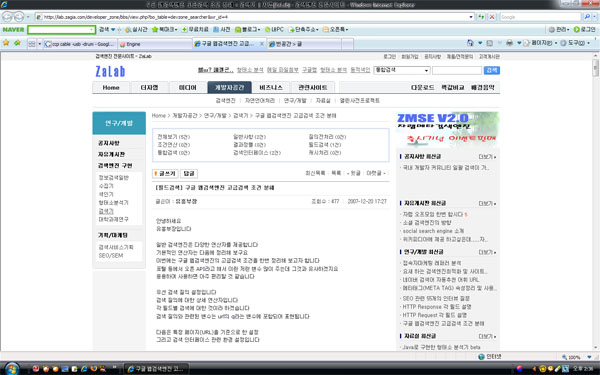Click into the green Naver toolbar search field
The width and height of the screenshot is (600, 375).
coord(61,29)
